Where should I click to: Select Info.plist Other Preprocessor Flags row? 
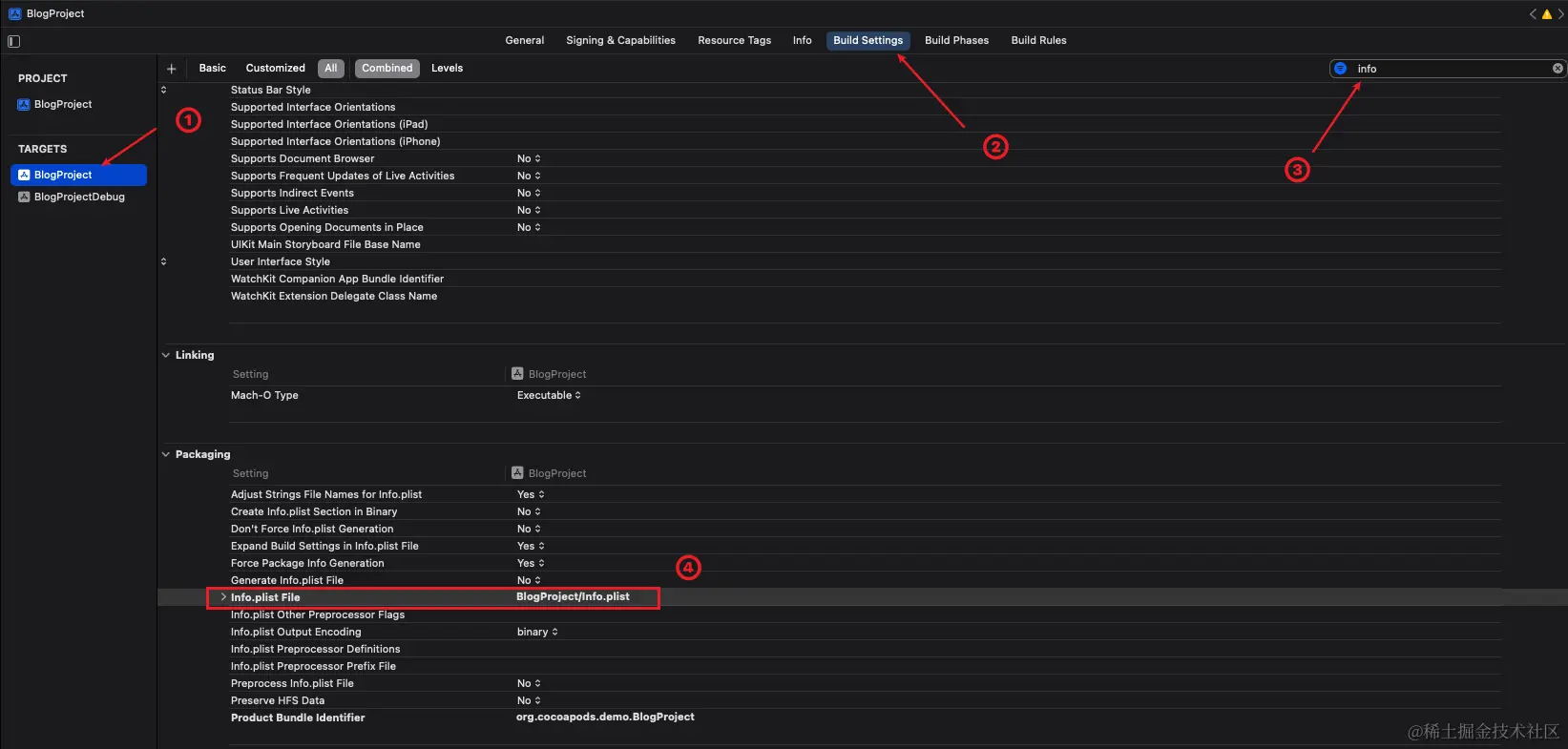(x=318, y=614)
